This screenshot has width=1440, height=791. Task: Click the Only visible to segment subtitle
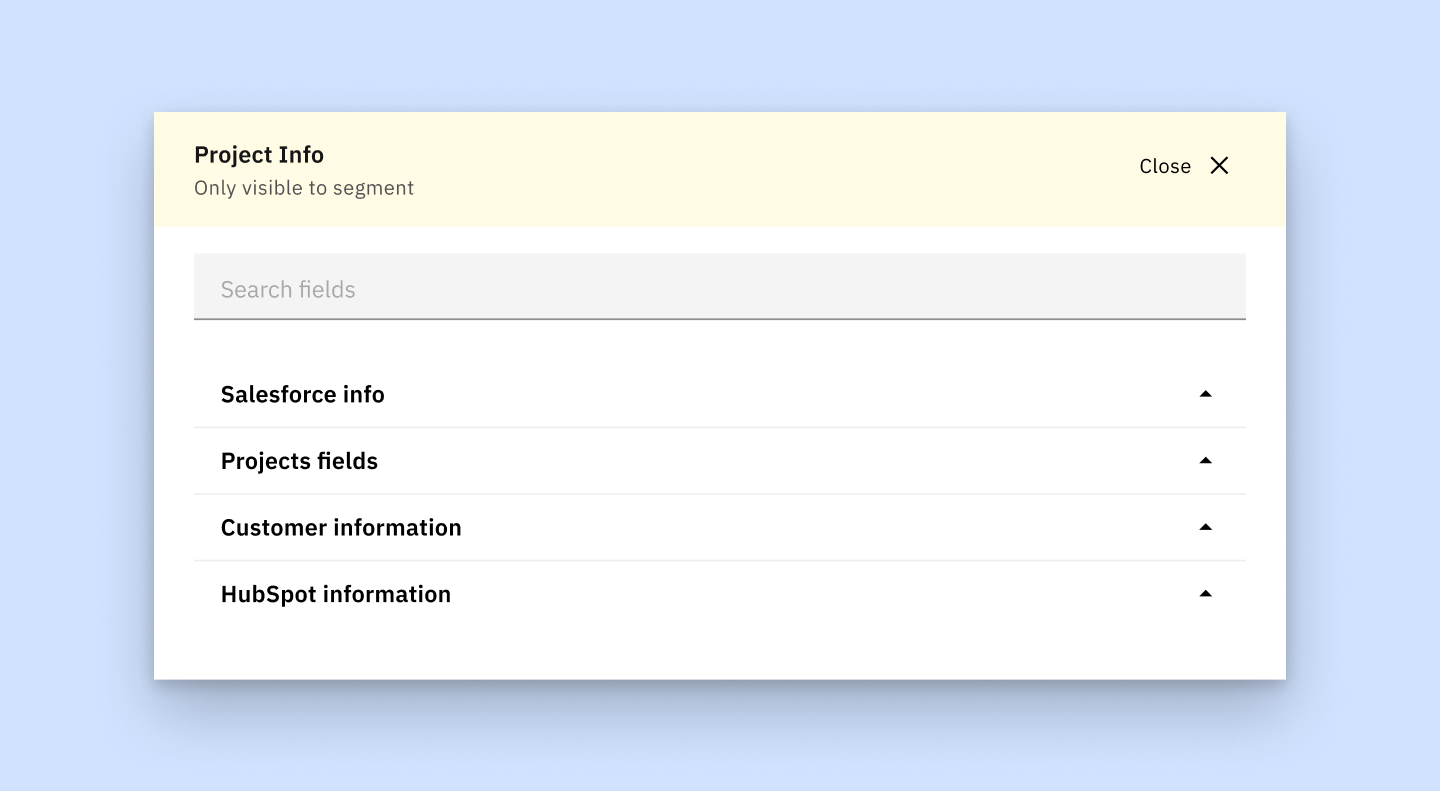coord(304,188)
